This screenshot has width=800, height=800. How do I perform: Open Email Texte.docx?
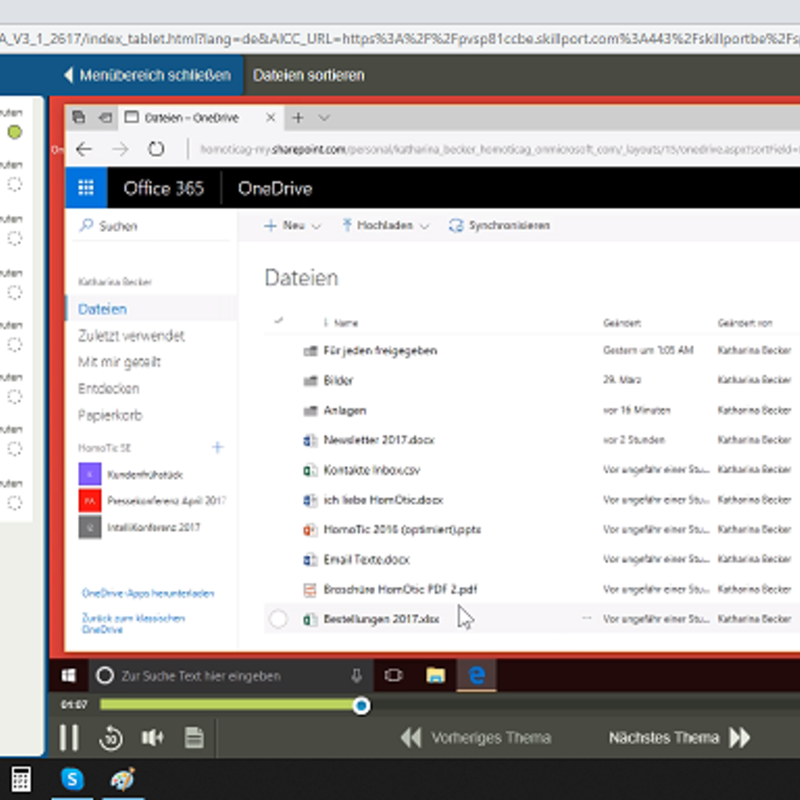[366, 559]
